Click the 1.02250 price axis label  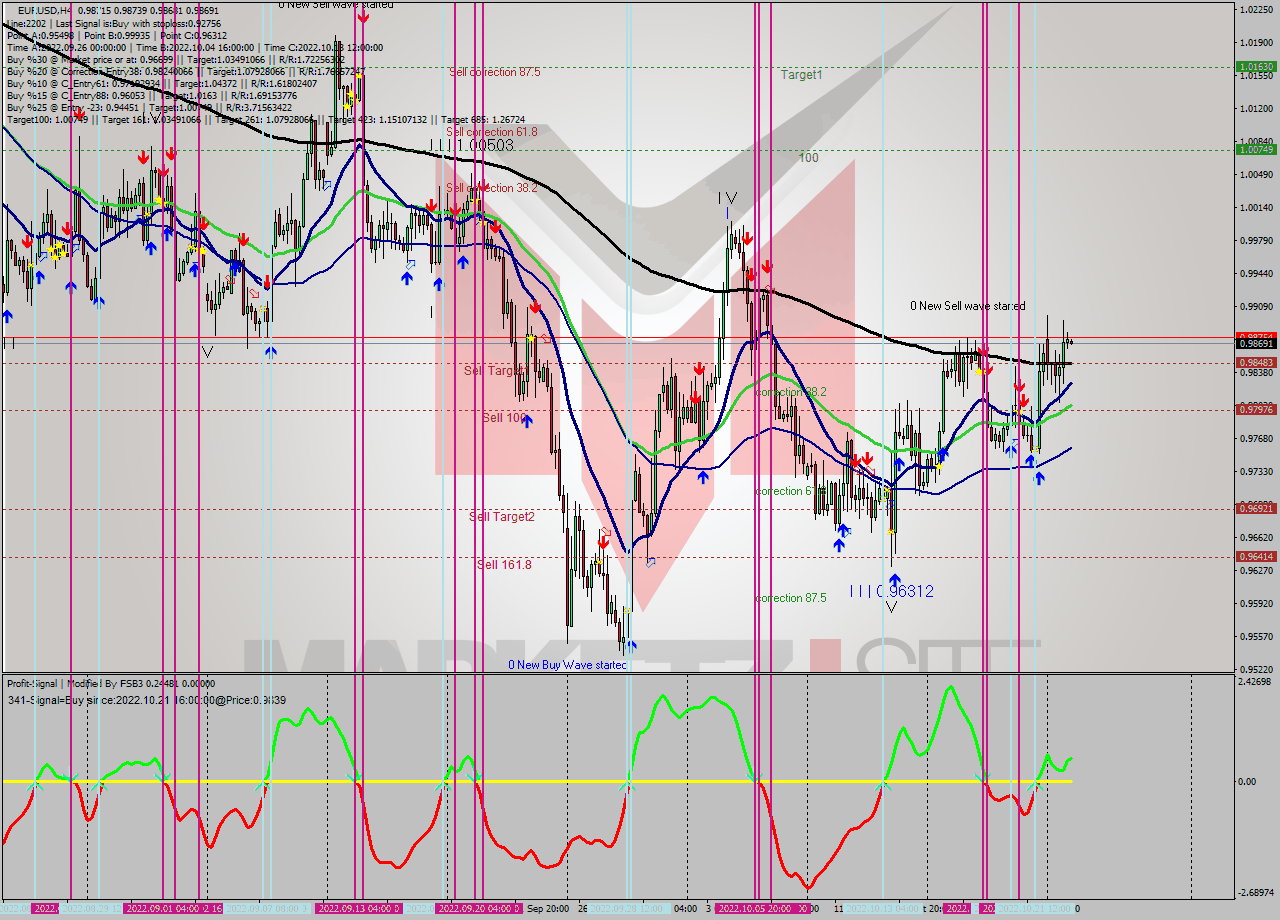tap(1256, 10)
